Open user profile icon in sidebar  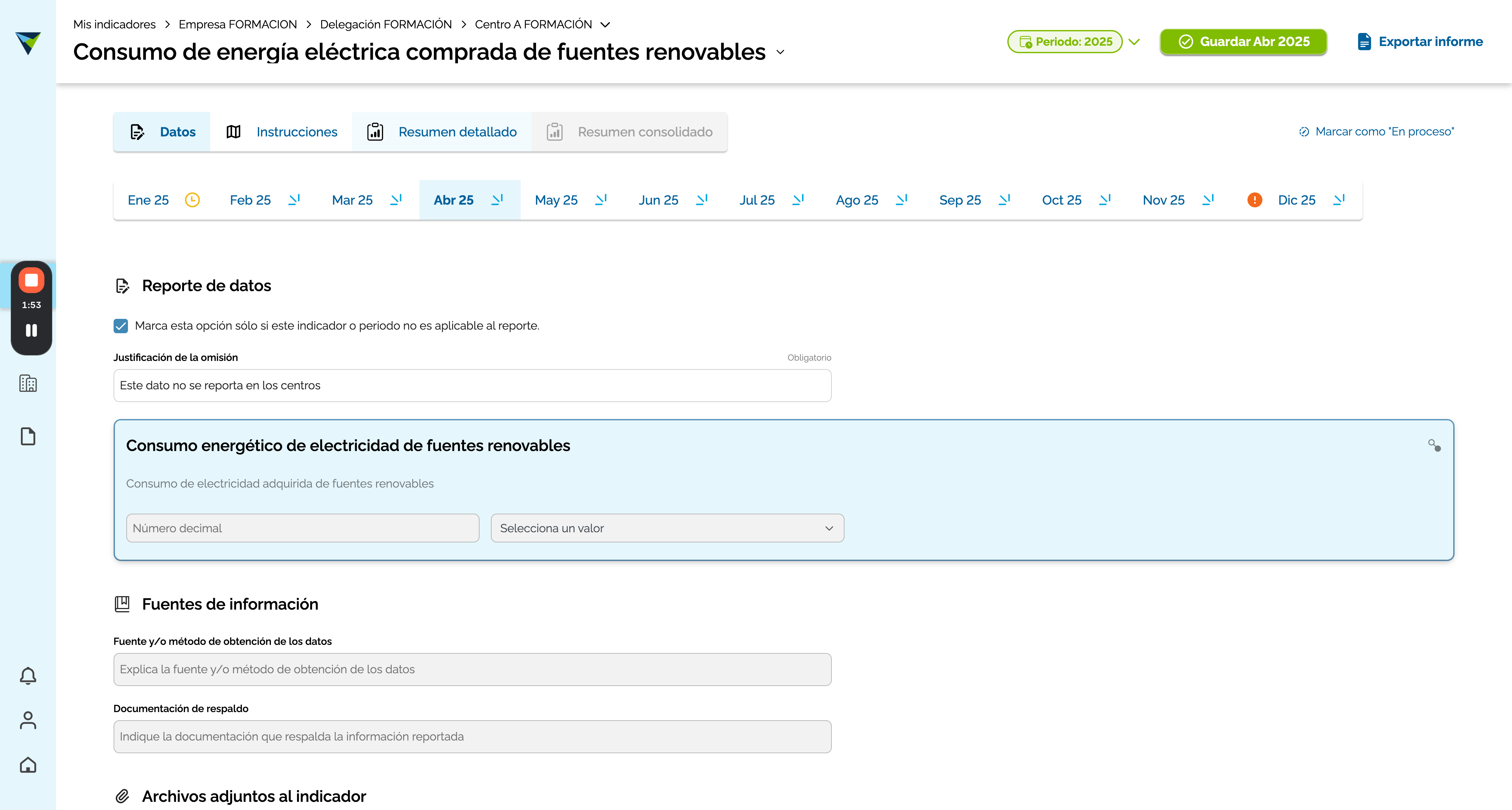(x=28, y=720)
